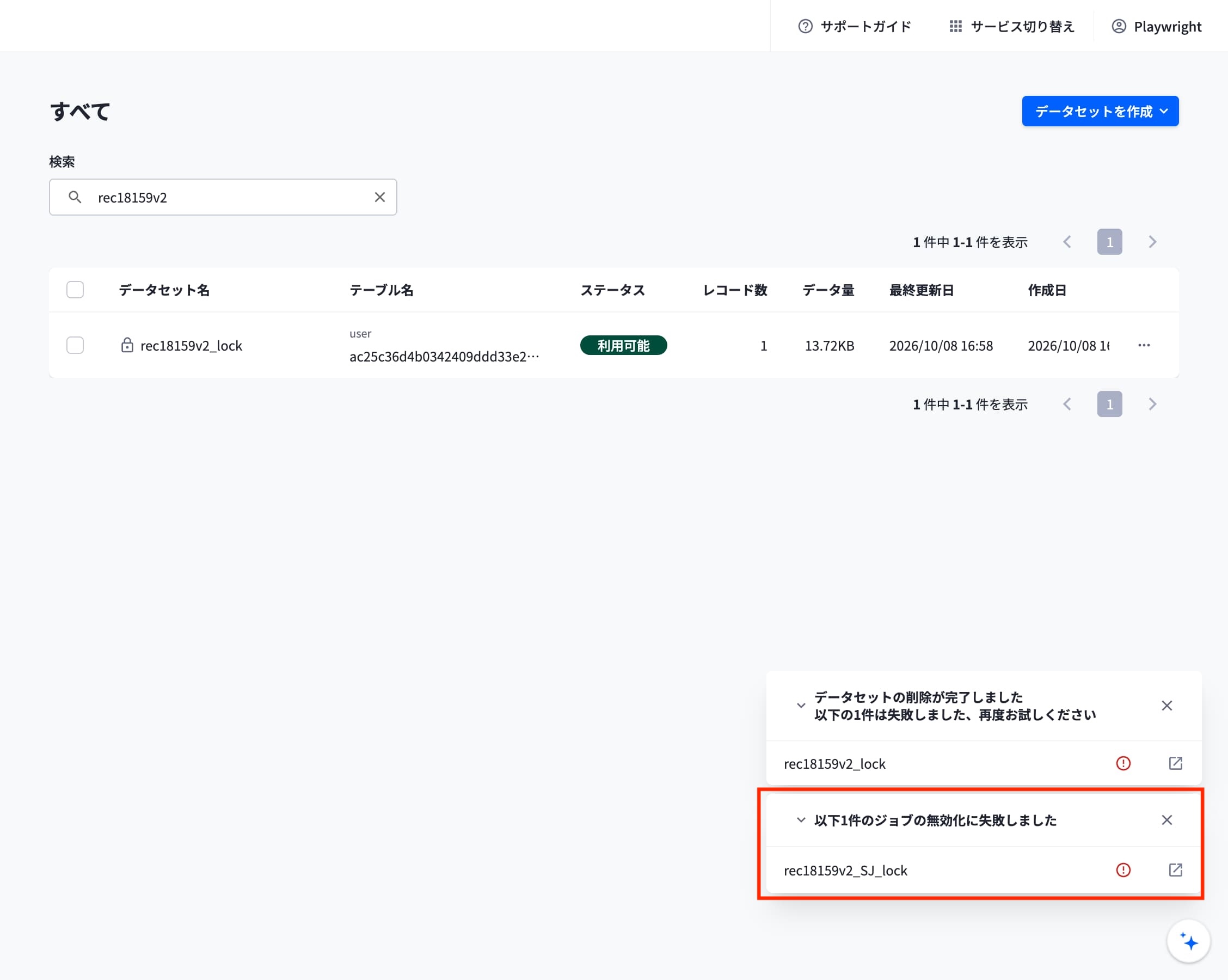1228x980 pixels.
Task: Click error icon for rec18159v2_lock notification
Action: pos(1122,763)
